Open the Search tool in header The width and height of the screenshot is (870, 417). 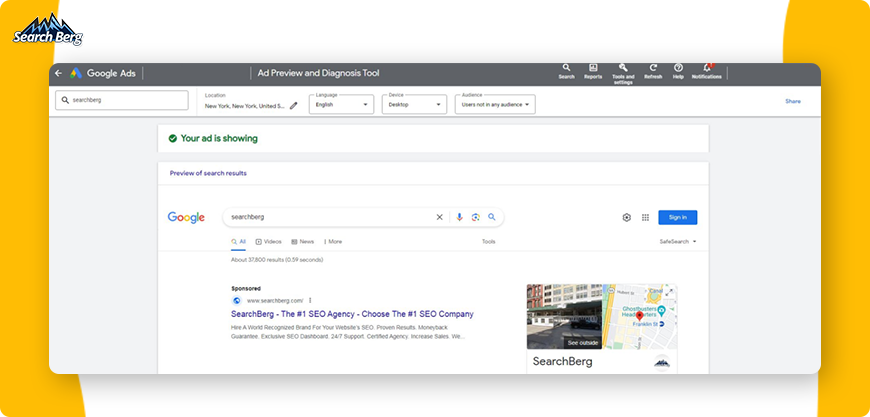click(566, 71)
